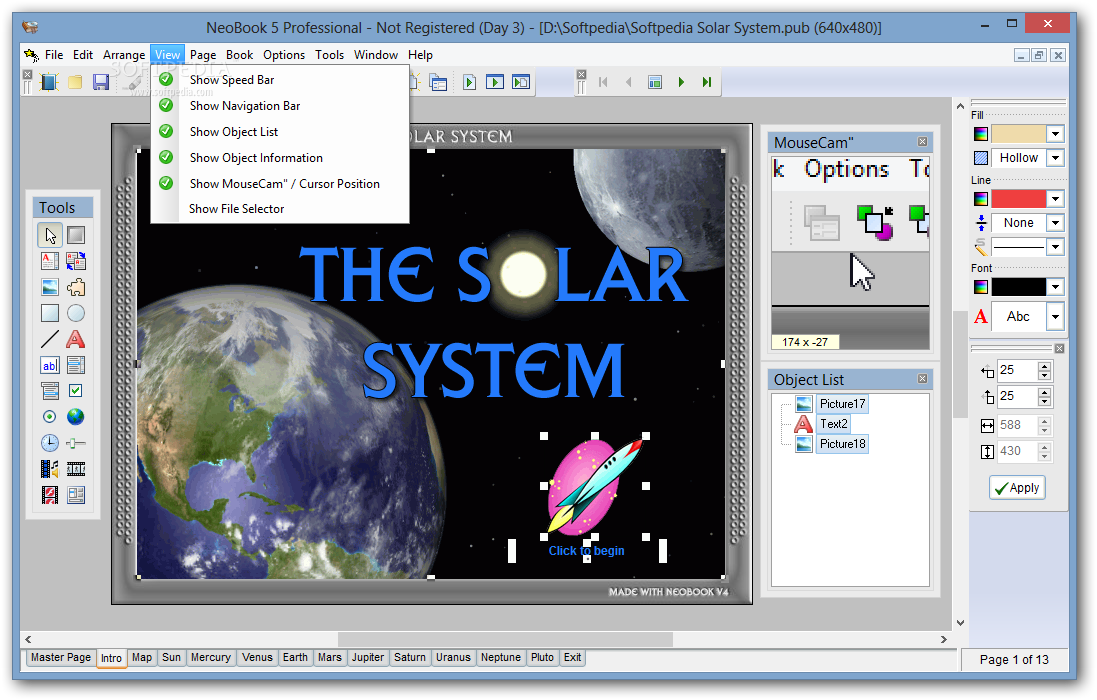Click the red Line color swatch
Image resolution: width=1097 pixels, height=700 pixels.
coord(1019,199)
